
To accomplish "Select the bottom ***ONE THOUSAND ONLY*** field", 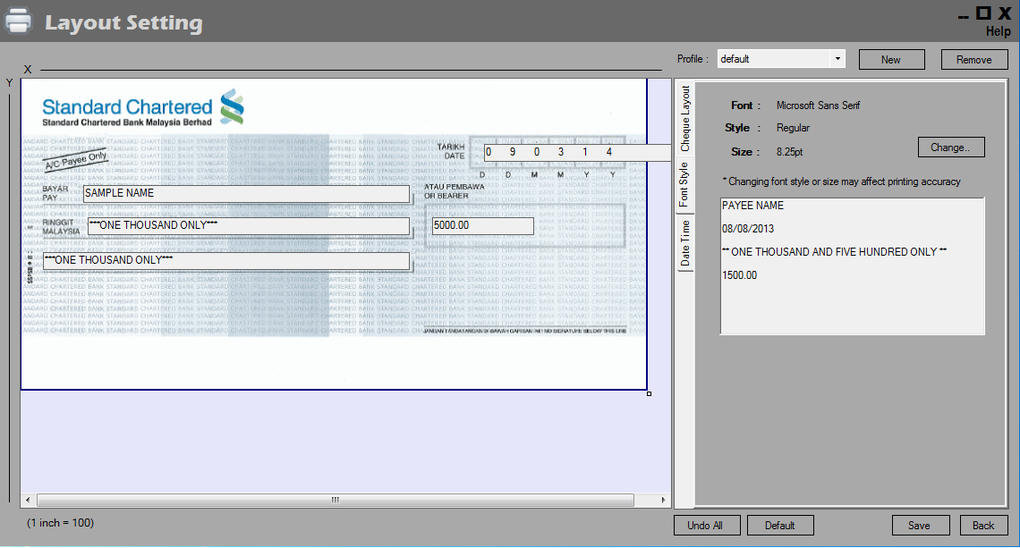I will (x=226, y=260).
